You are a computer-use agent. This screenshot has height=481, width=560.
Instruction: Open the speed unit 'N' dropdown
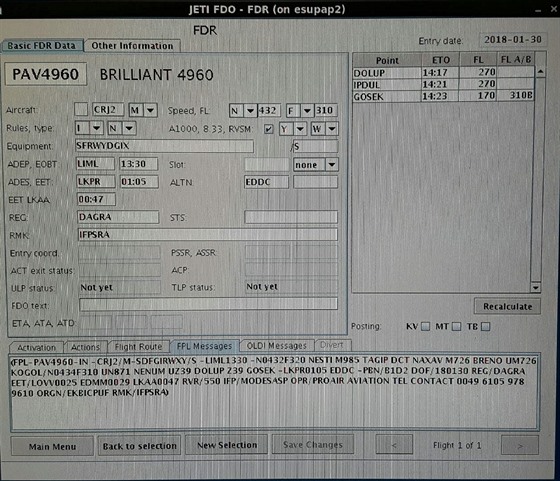250,111
